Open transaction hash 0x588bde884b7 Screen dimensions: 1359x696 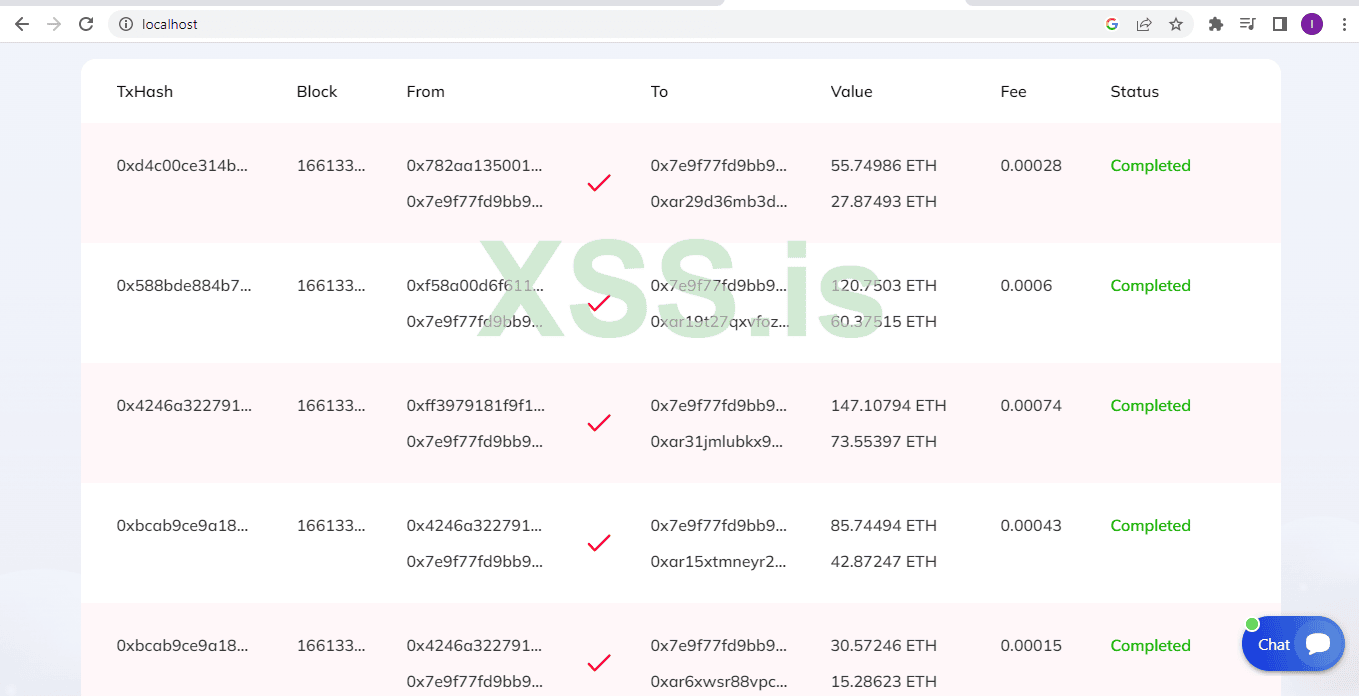click(x=184, y=286)
